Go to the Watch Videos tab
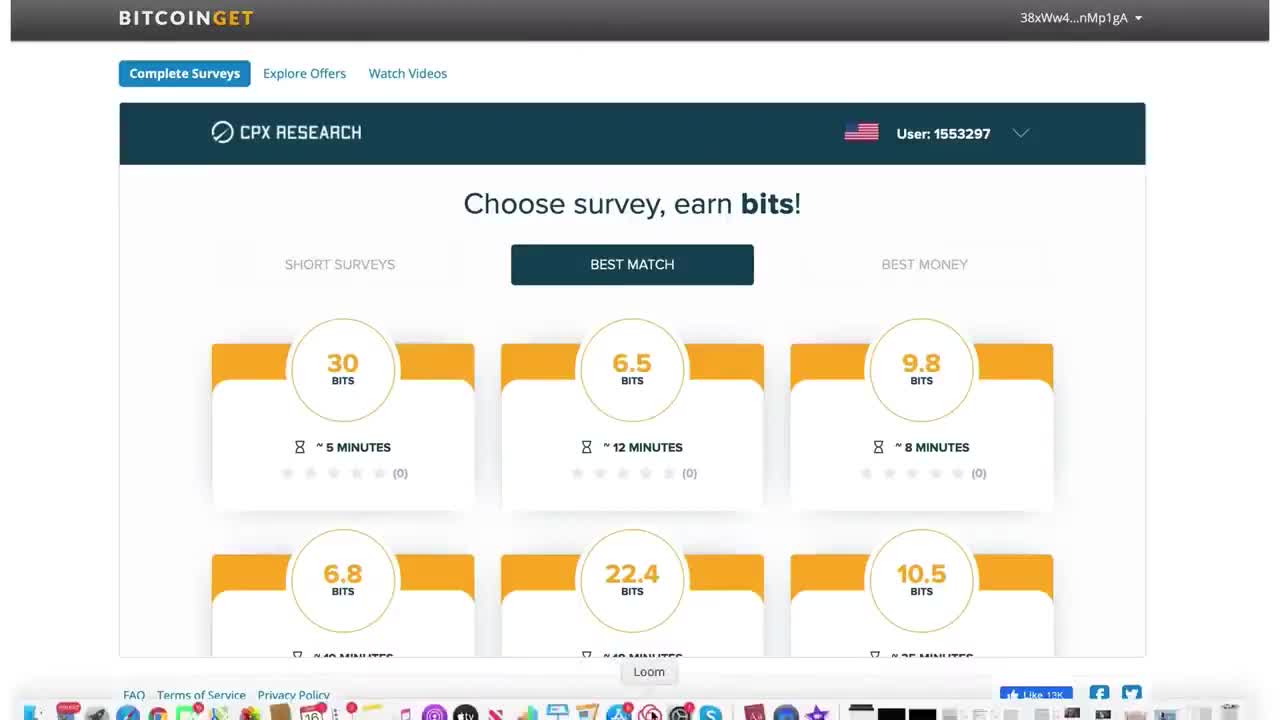This screenshot has height=720, width=1280. [x=407, y=73]
